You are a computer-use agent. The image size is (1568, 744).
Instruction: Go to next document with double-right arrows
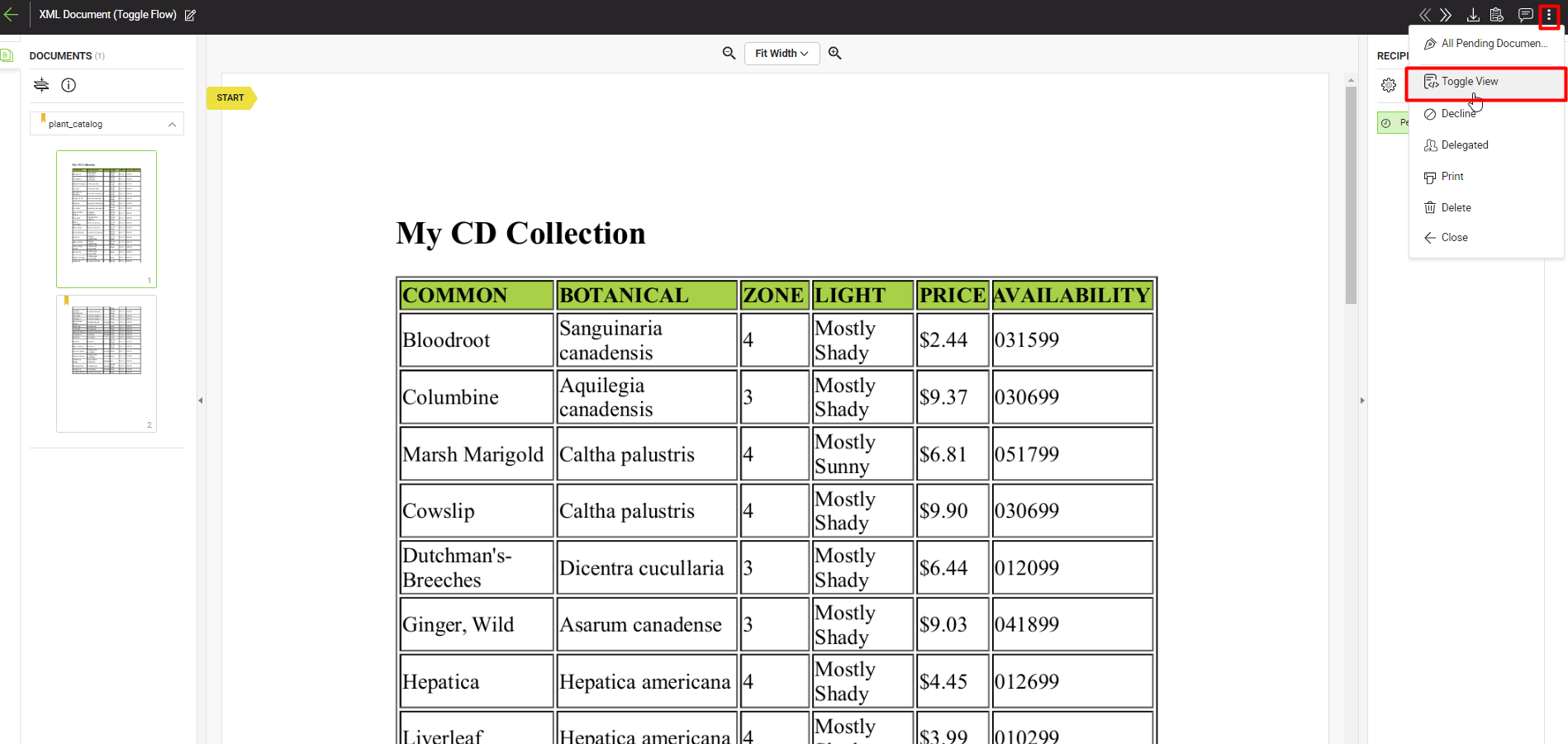pos(1446,15)
